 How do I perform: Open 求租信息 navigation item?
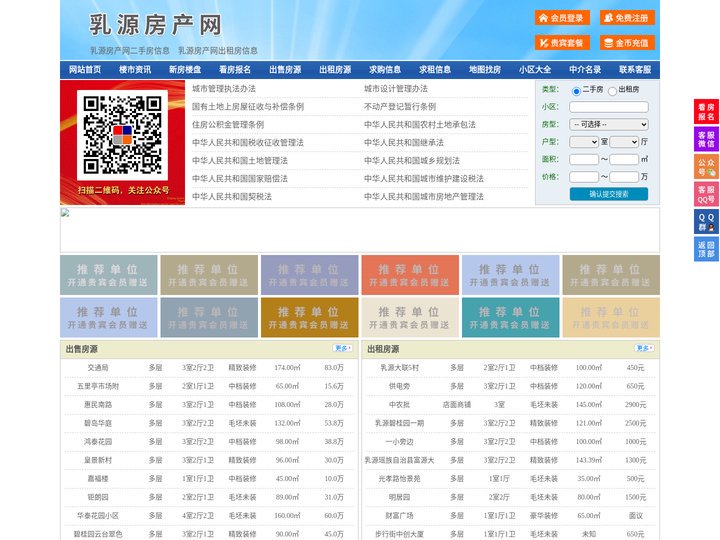pyautogui.click(x=435, y=70)
